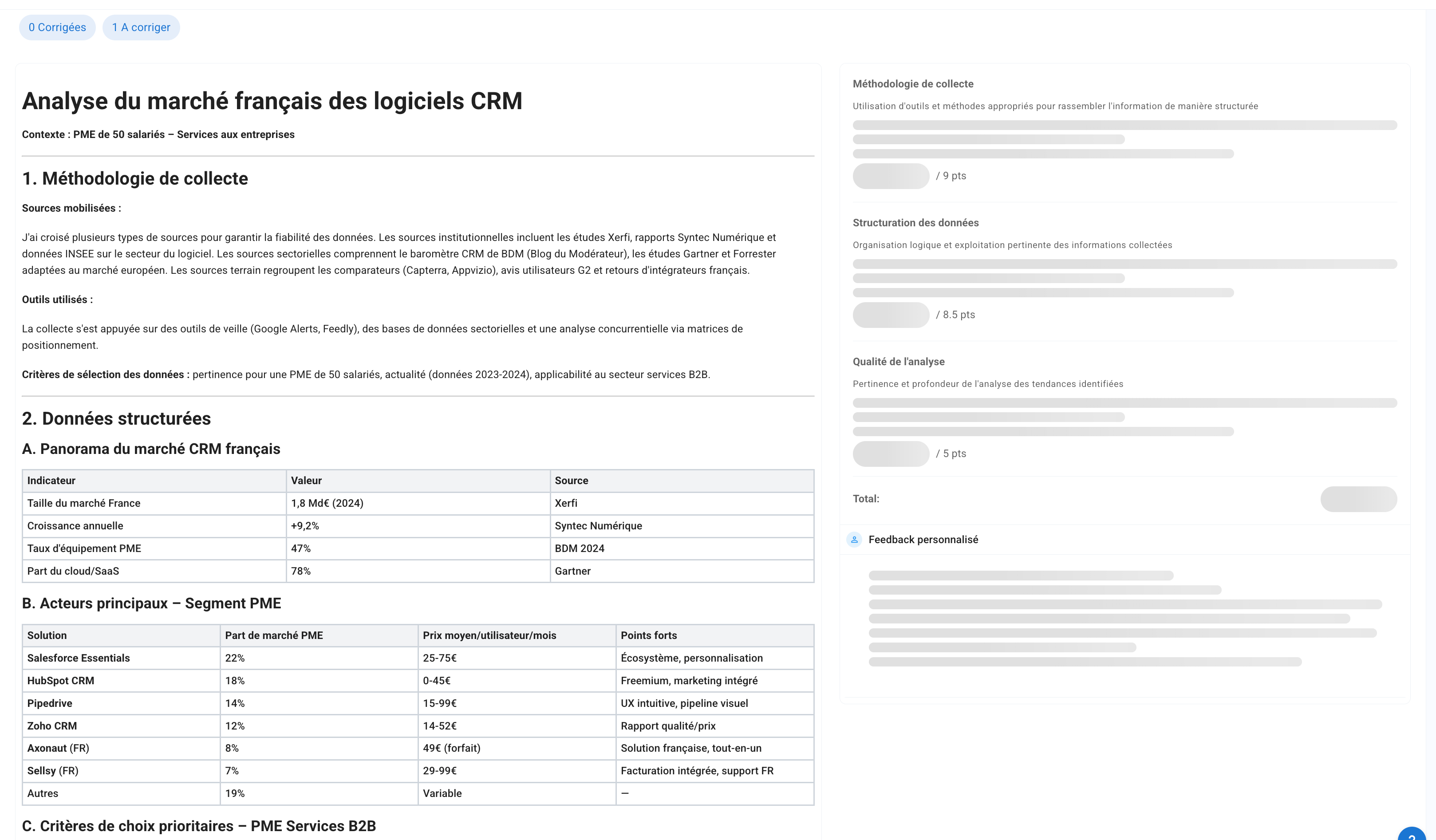Click the "Valeur" column header
Viewport: 1436px width, 840px height.
coord(418,481)
